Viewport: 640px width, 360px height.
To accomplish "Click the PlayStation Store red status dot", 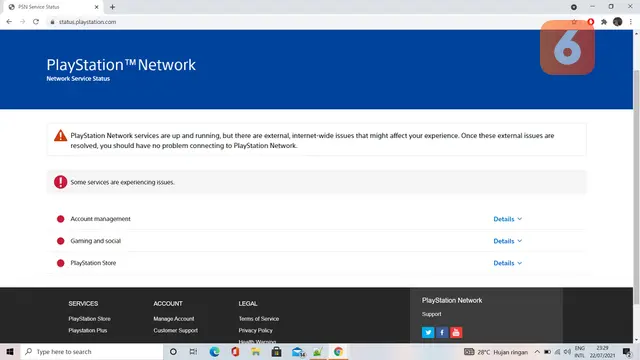I will [x=60, y=263].
